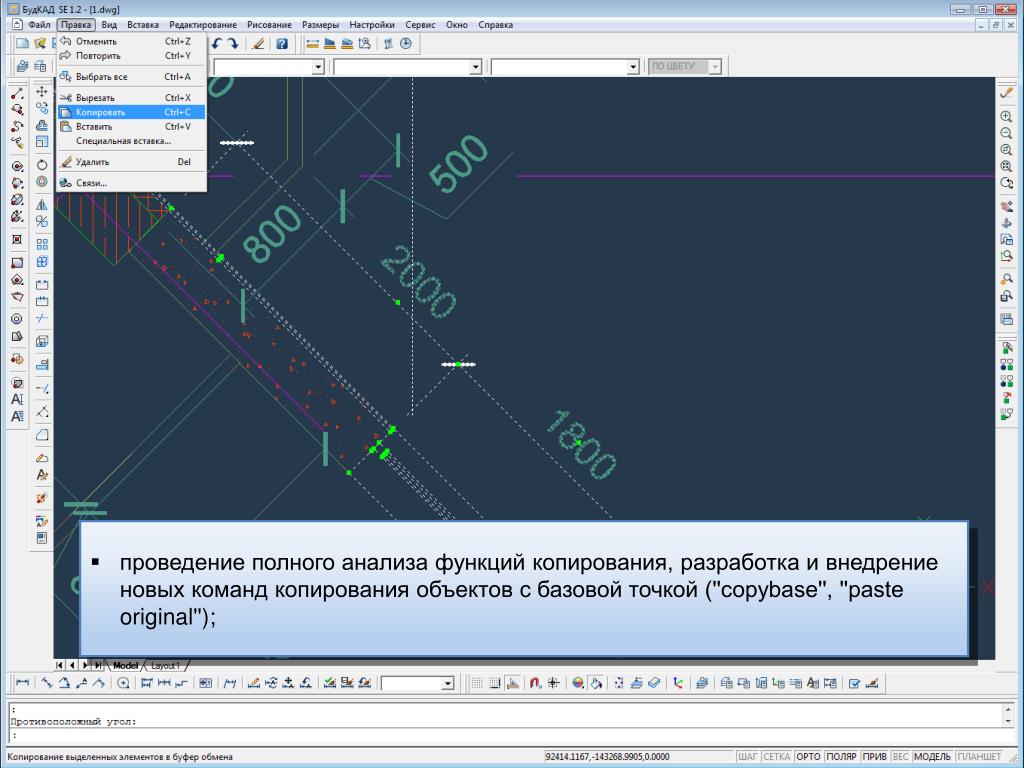Click the first-tab navigation arrow beside Model
The width and height of the screenshot is (1024, 768).
click(59, 665)
